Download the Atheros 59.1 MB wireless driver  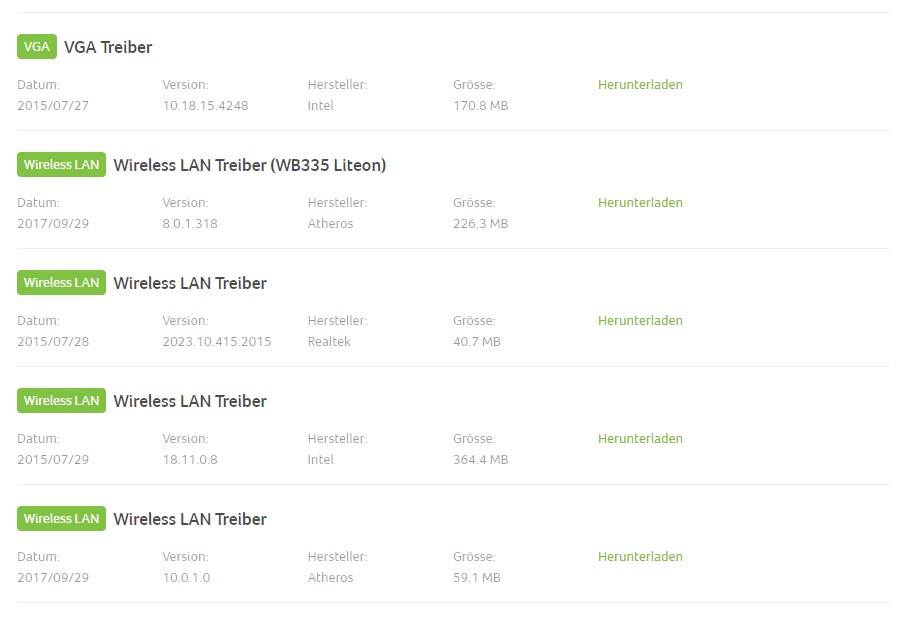click(640, 557)
